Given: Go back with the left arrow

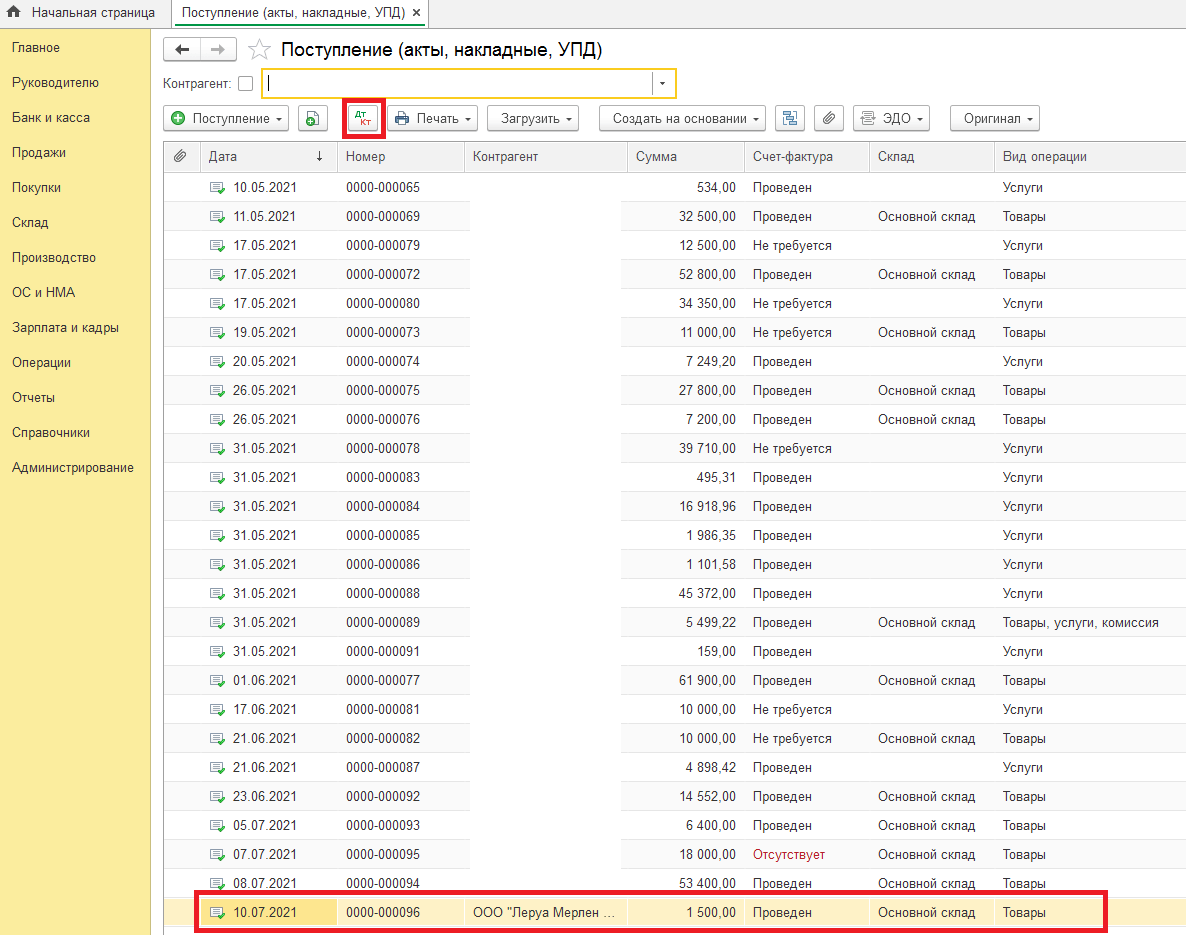Looking at the screenshot, I should click(182, 50).
